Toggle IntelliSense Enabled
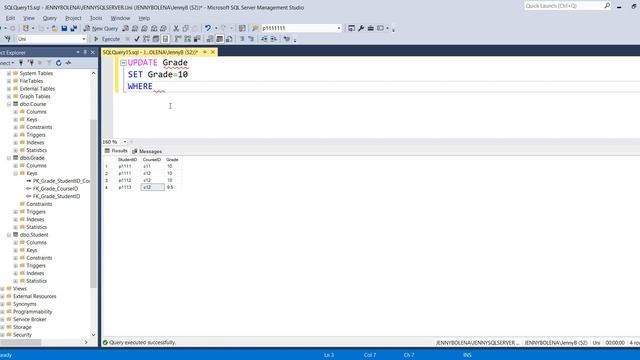This screenshot has width=640, height=360. point(165,39)
